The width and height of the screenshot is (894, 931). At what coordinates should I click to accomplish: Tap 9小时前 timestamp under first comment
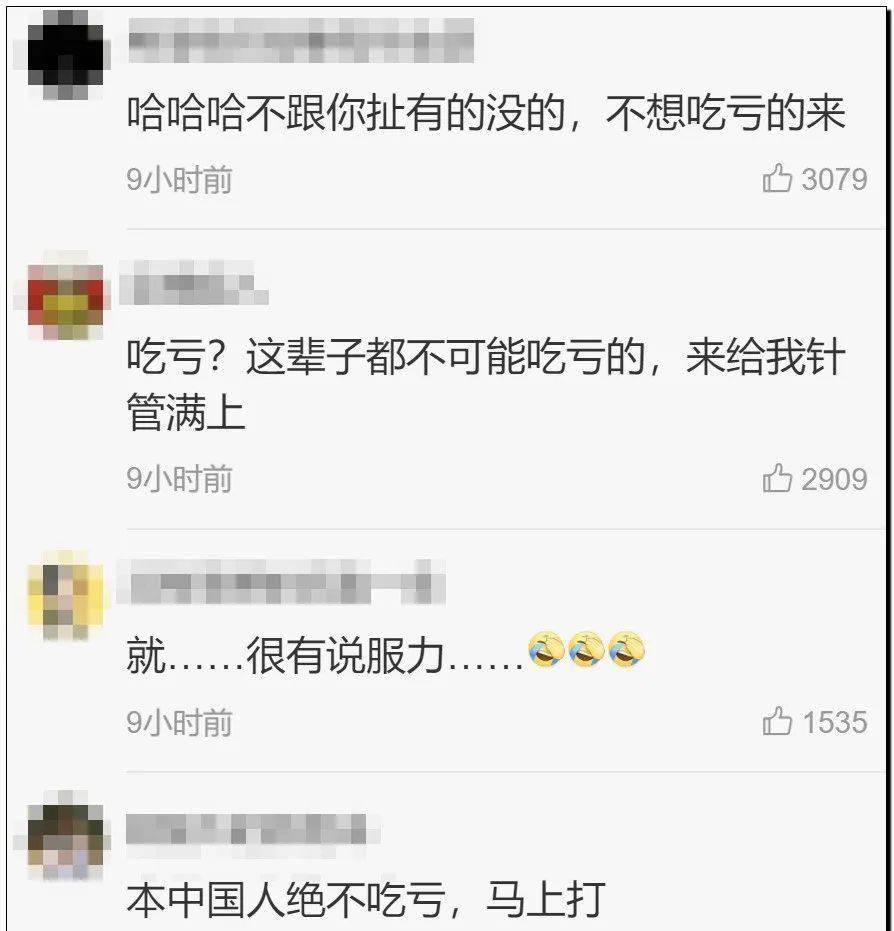click(179, 179)
